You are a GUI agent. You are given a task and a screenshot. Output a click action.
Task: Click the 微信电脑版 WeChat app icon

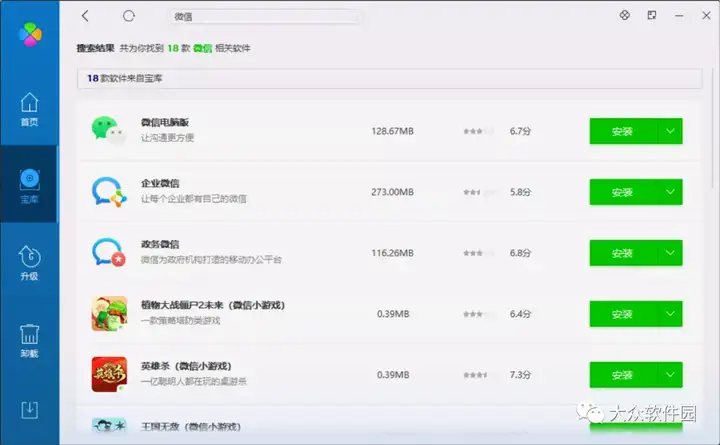click(109, 131)
